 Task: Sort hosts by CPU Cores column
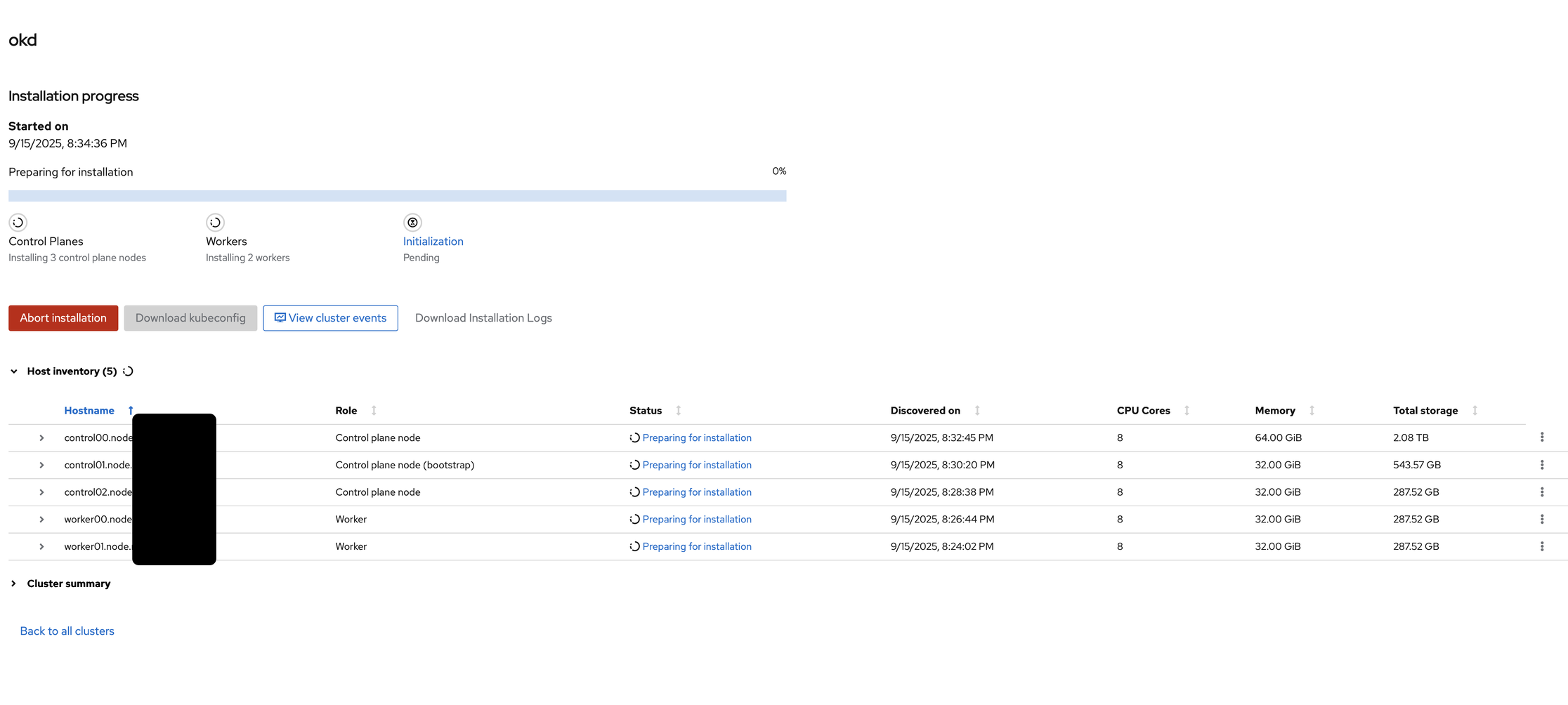coord(1187,411)
